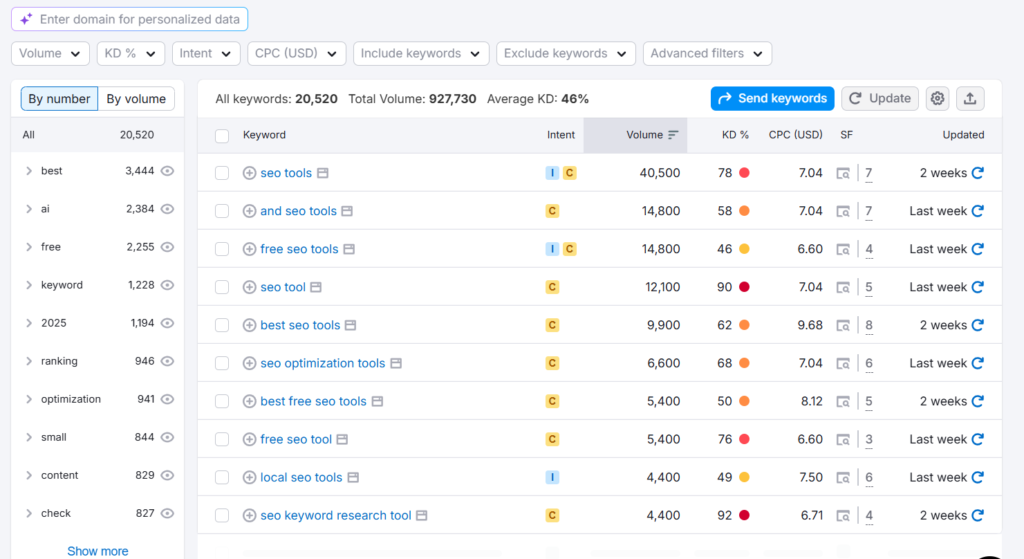Open SERP view icon beside 'seo keyword research tool'
1024x559 pixels.
422,515
